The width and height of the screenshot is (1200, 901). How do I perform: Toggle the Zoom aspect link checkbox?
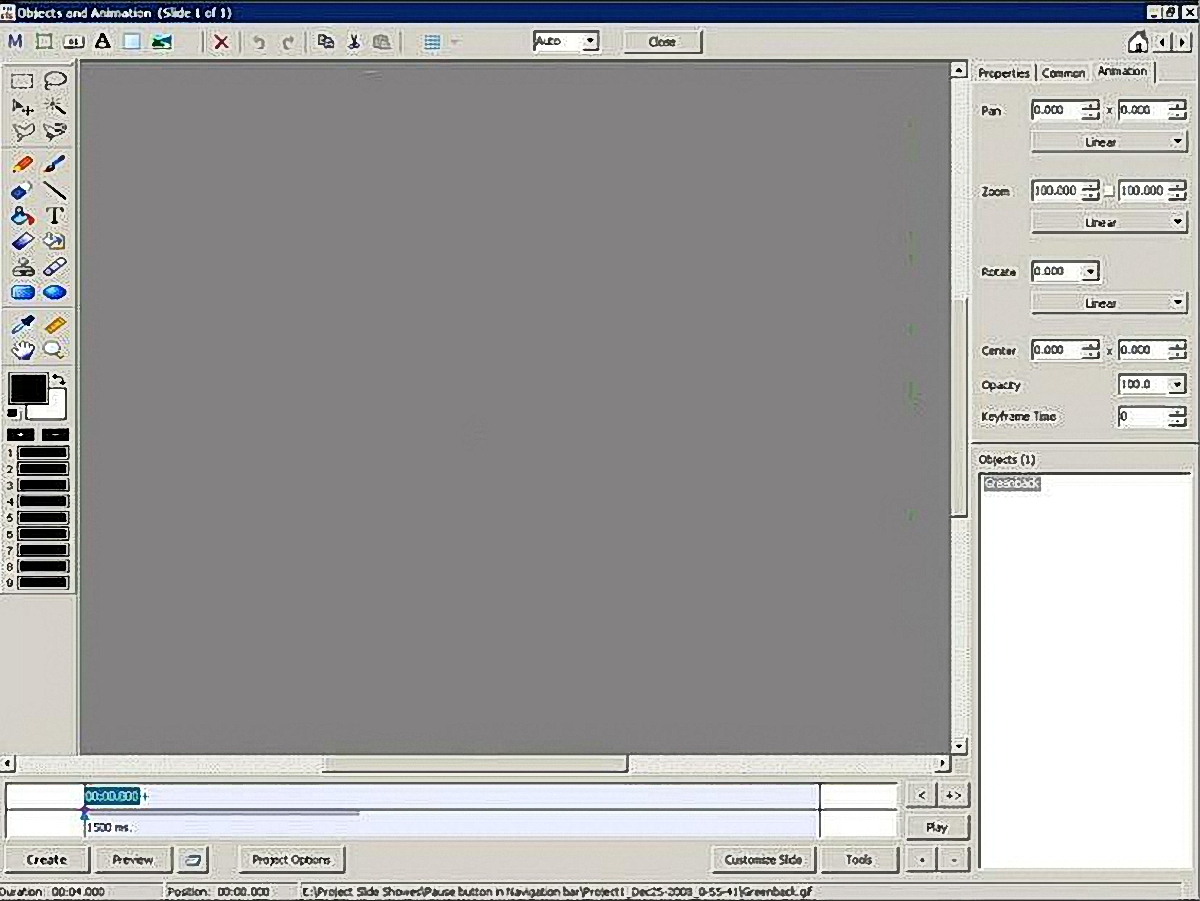1108,191
